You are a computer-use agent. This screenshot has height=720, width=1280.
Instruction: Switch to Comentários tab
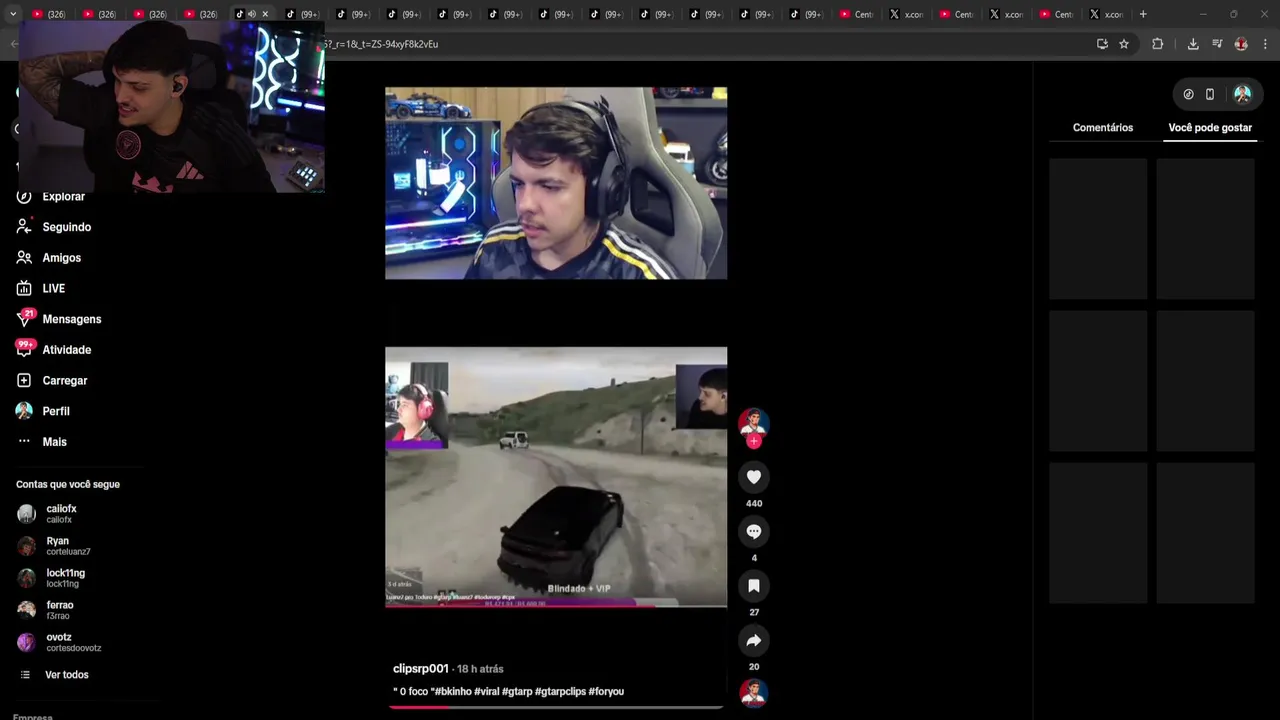(1103, 128)
